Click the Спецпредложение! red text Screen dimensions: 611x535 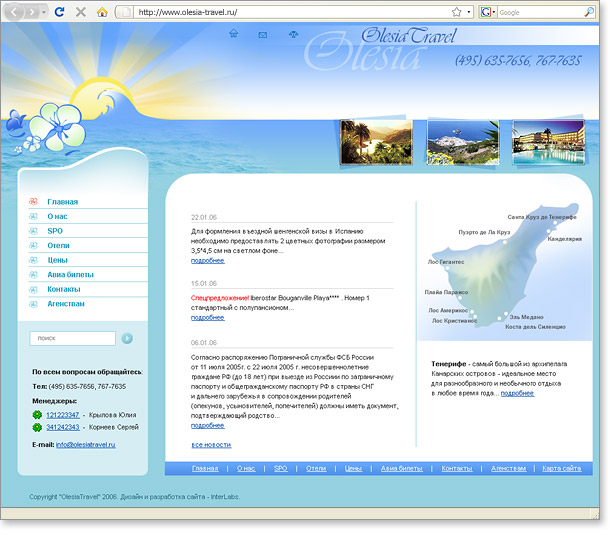click(220, 298)
